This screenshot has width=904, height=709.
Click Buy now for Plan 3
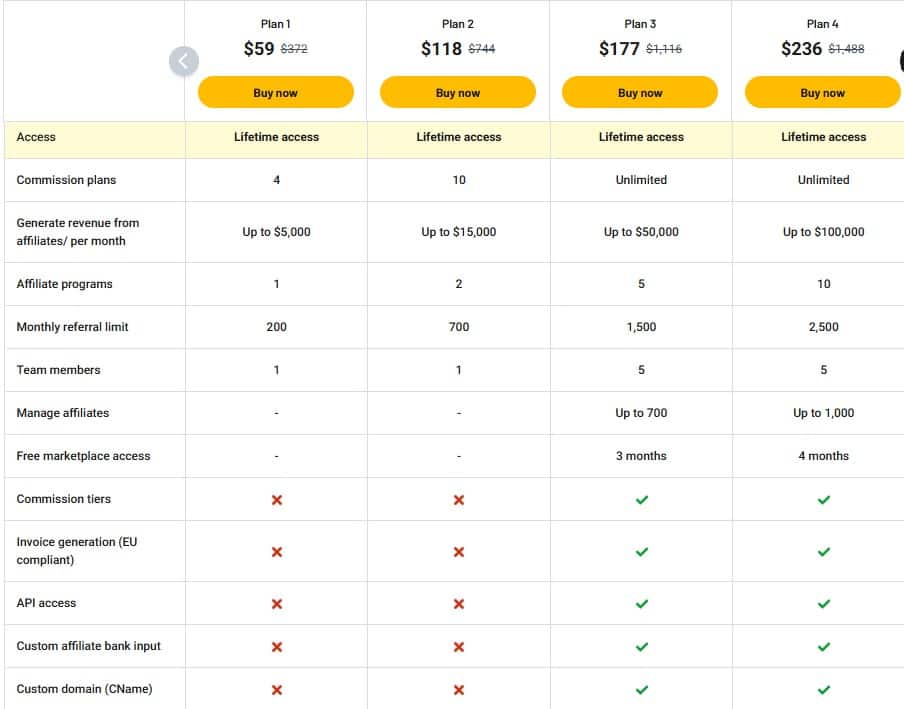click(x=640, y=92)
